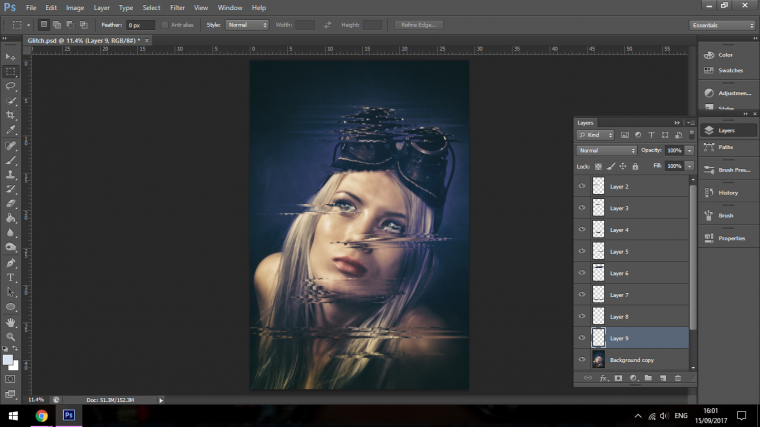Screen dimensions: 760x427
Task: Hide Layer 3 visibility eye
Action: pyautogui.click(x=582, y=208)
